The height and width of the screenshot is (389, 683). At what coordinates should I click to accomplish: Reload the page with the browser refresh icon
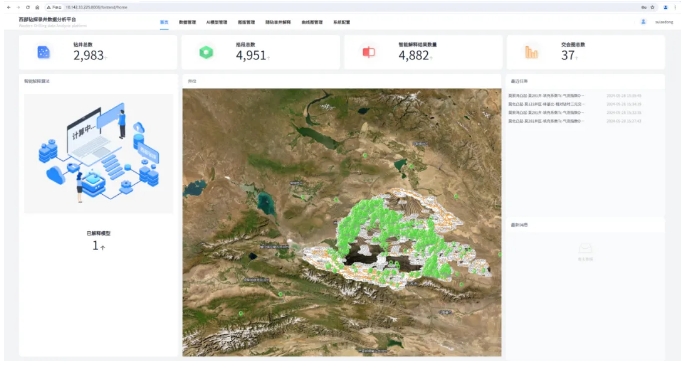click(x=28, y=7)
